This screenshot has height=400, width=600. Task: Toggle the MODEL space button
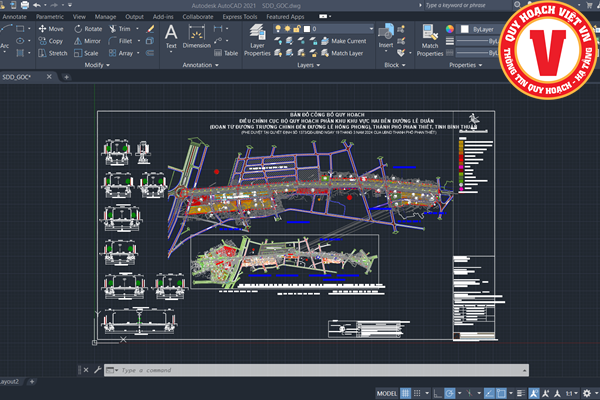click(386, 392)
